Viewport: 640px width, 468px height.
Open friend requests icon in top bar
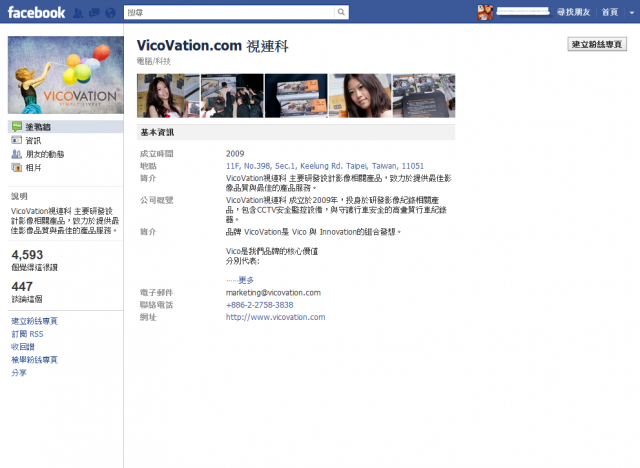(x=78, y=13)
